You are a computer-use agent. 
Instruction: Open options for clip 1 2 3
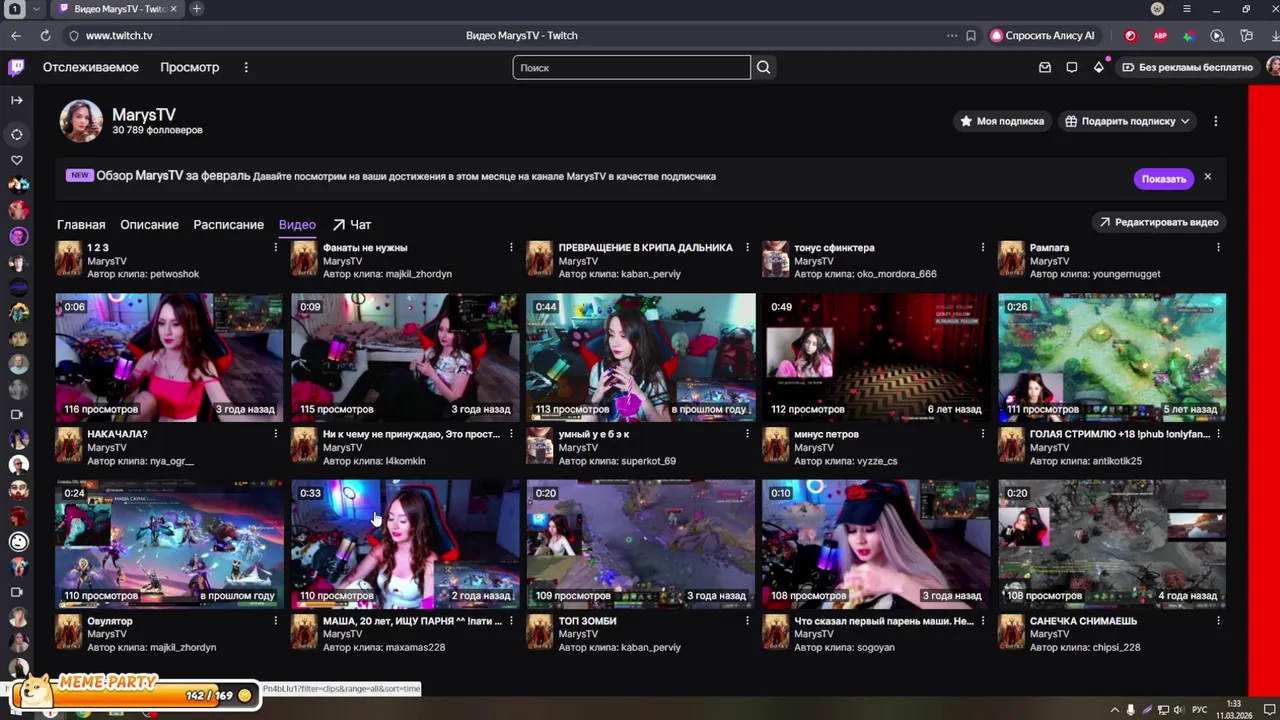(276, 248)
